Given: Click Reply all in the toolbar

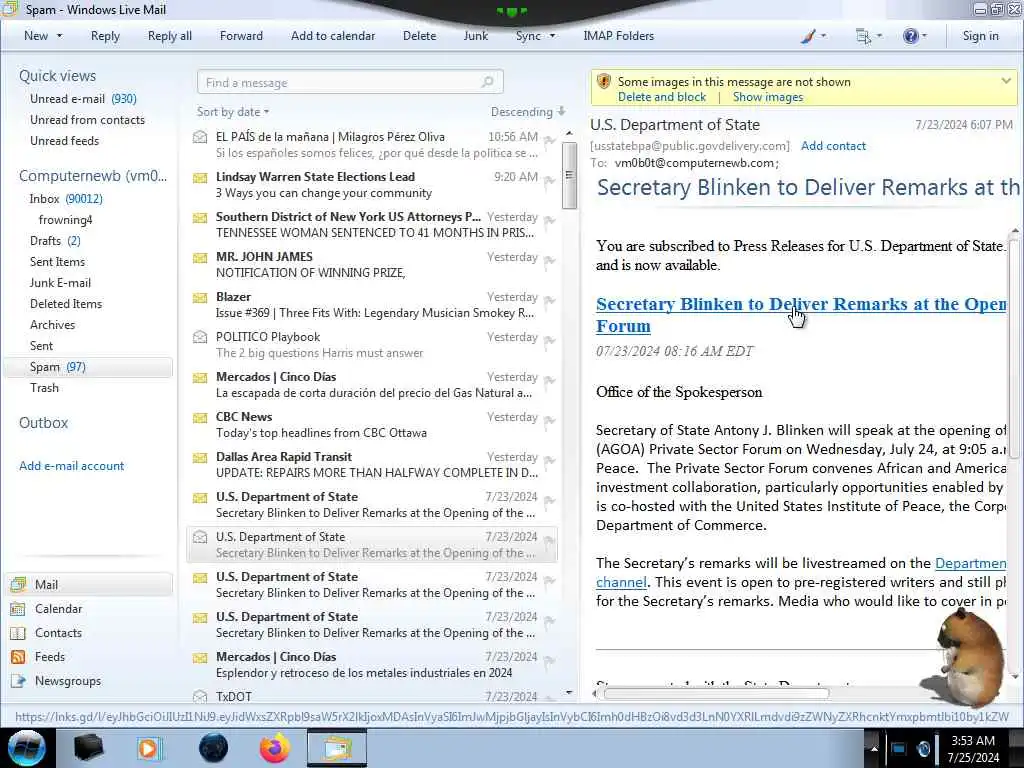Looking at the screenshot, I should 170,36.
